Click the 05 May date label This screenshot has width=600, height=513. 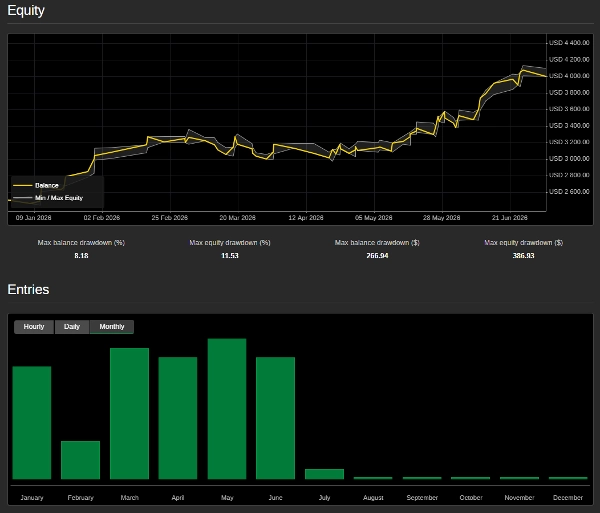click(373, 218)
